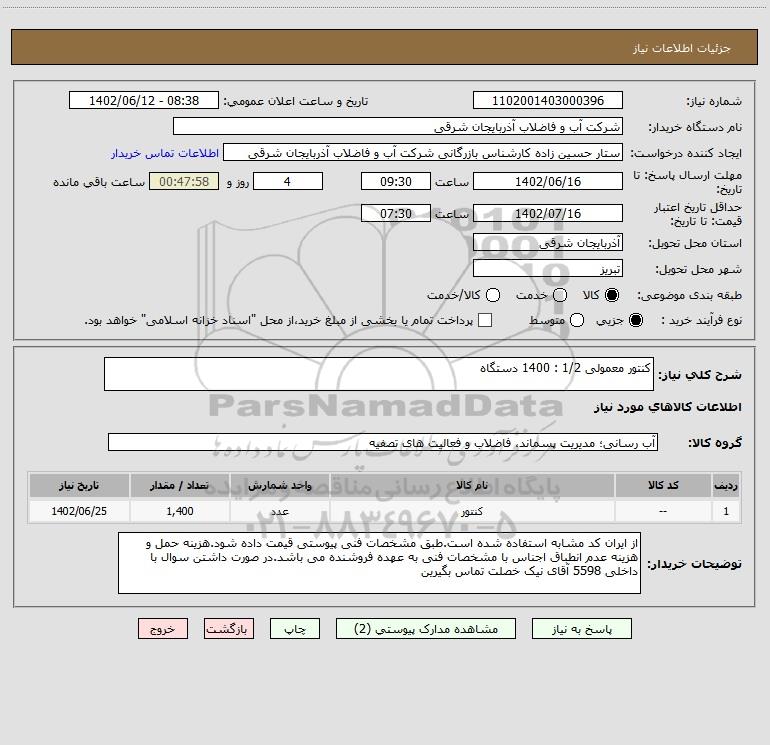Click the quantity cell 1,400

[180, 511]
